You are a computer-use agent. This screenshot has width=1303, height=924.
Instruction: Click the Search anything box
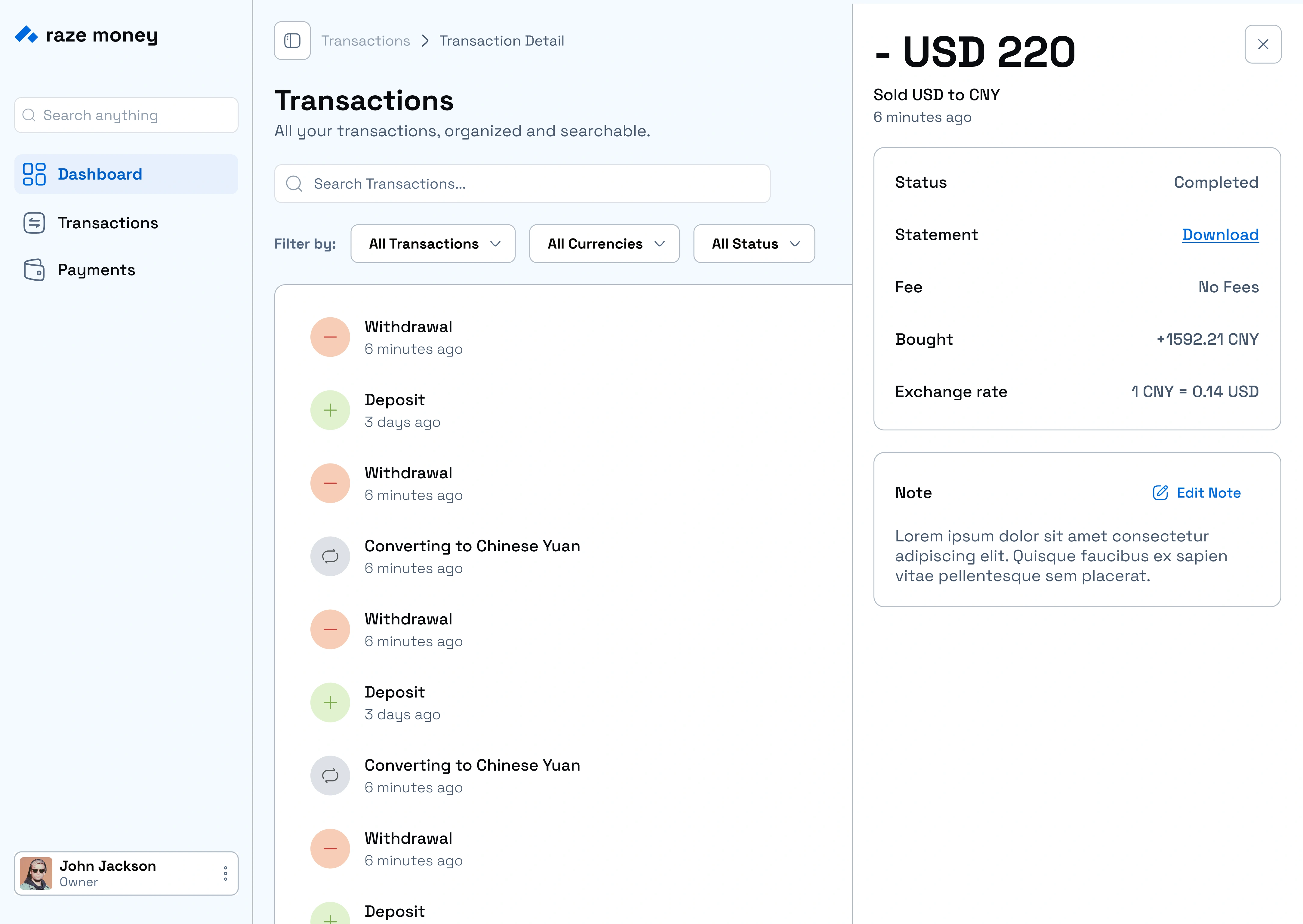coord(126,115)
